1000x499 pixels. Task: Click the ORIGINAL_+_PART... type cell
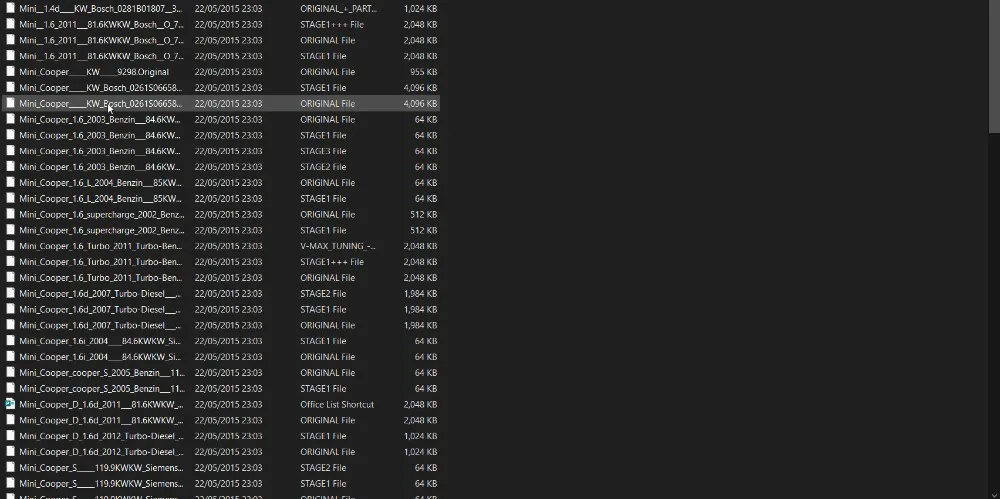pos(338,9)
